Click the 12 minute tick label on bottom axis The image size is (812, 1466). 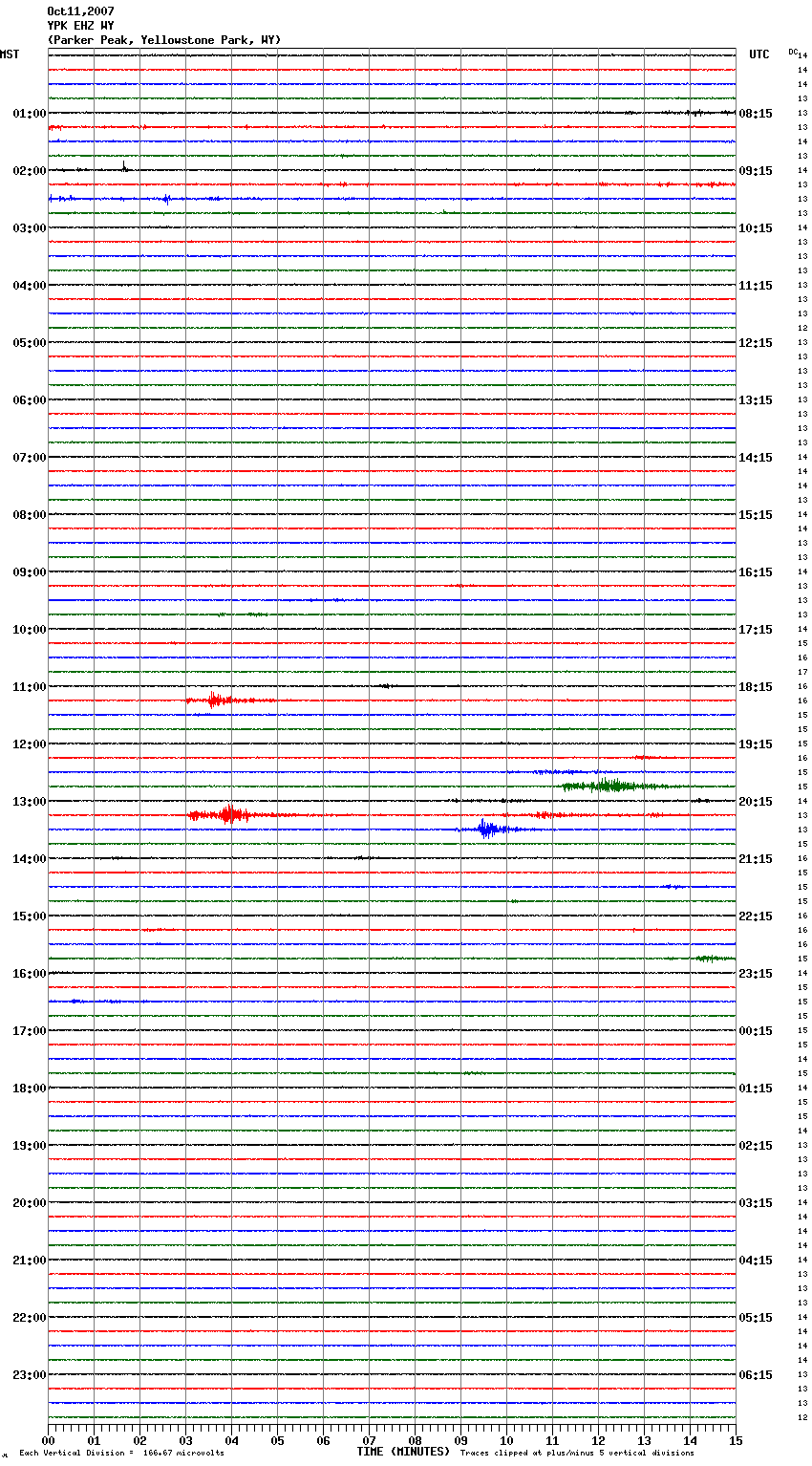[x=598, y=1440]
